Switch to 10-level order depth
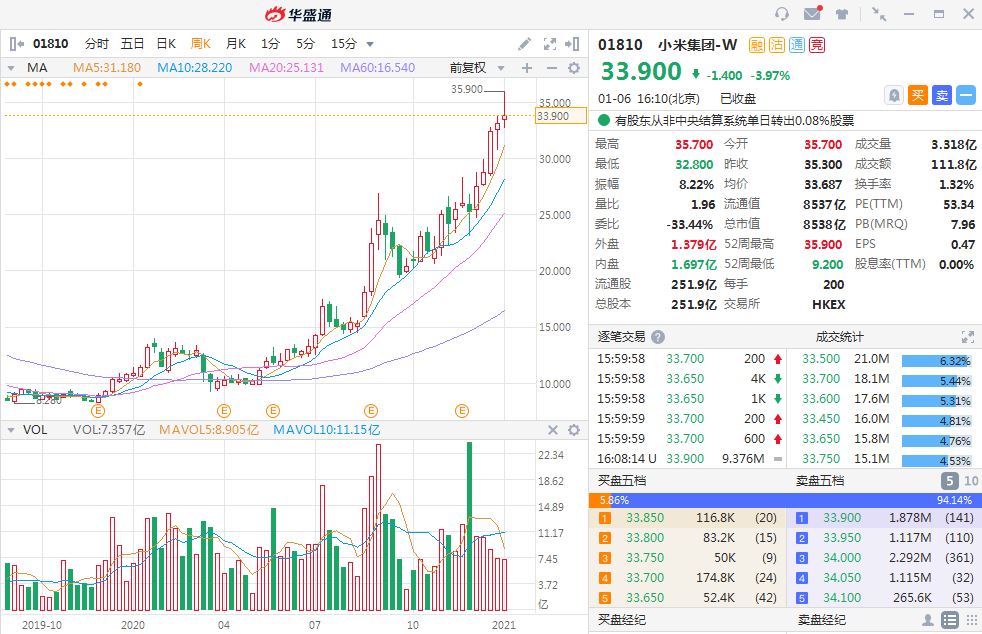982x634 pixels. 971,481
